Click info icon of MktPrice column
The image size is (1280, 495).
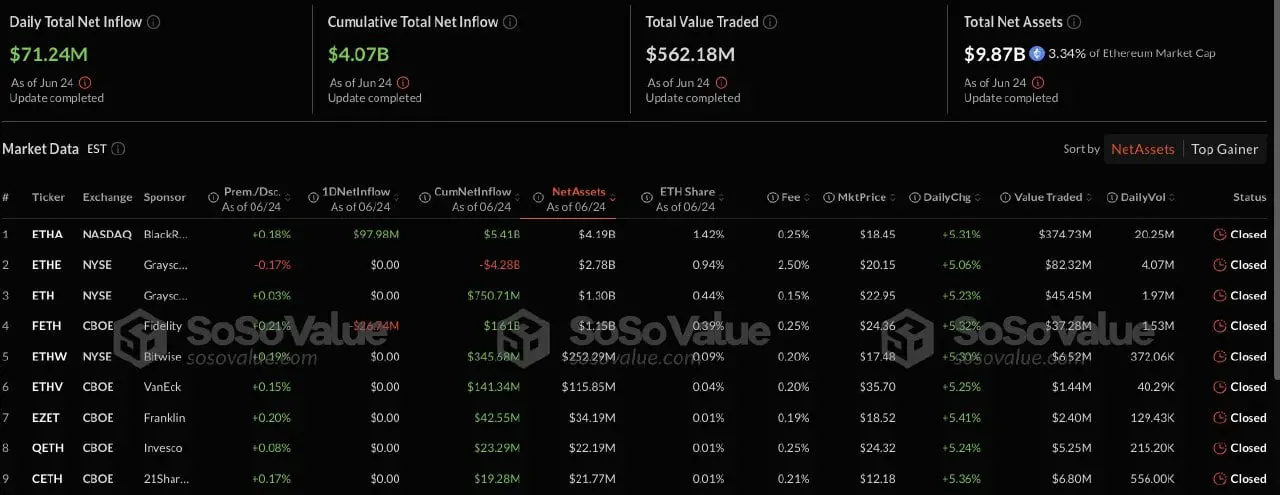pyautogui.click(x=829, y=198)
